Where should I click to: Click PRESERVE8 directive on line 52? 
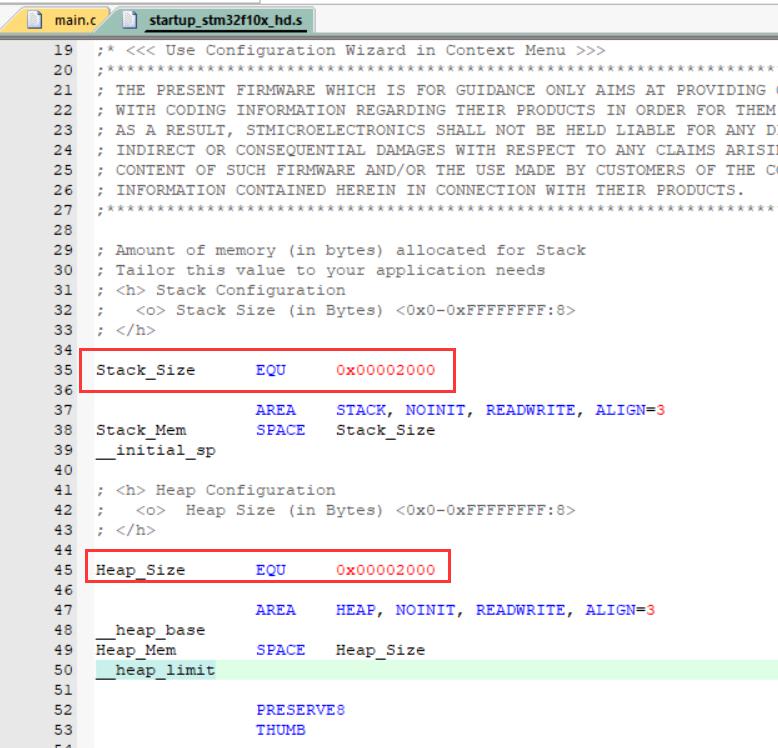click(301, 710)
